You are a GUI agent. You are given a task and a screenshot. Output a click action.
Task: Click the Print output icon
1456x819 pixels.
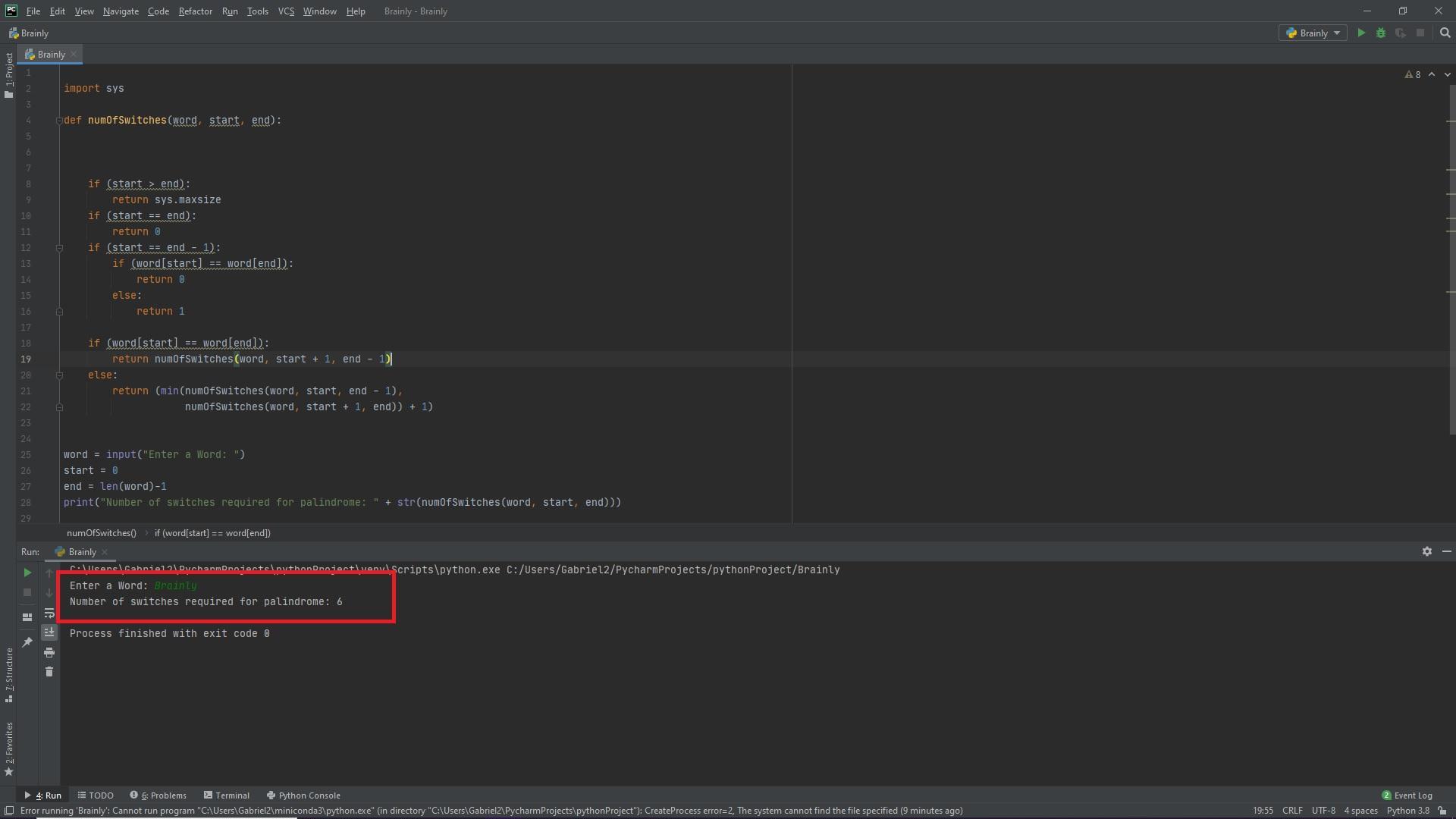pyautogui.click(x=49, y=652)
